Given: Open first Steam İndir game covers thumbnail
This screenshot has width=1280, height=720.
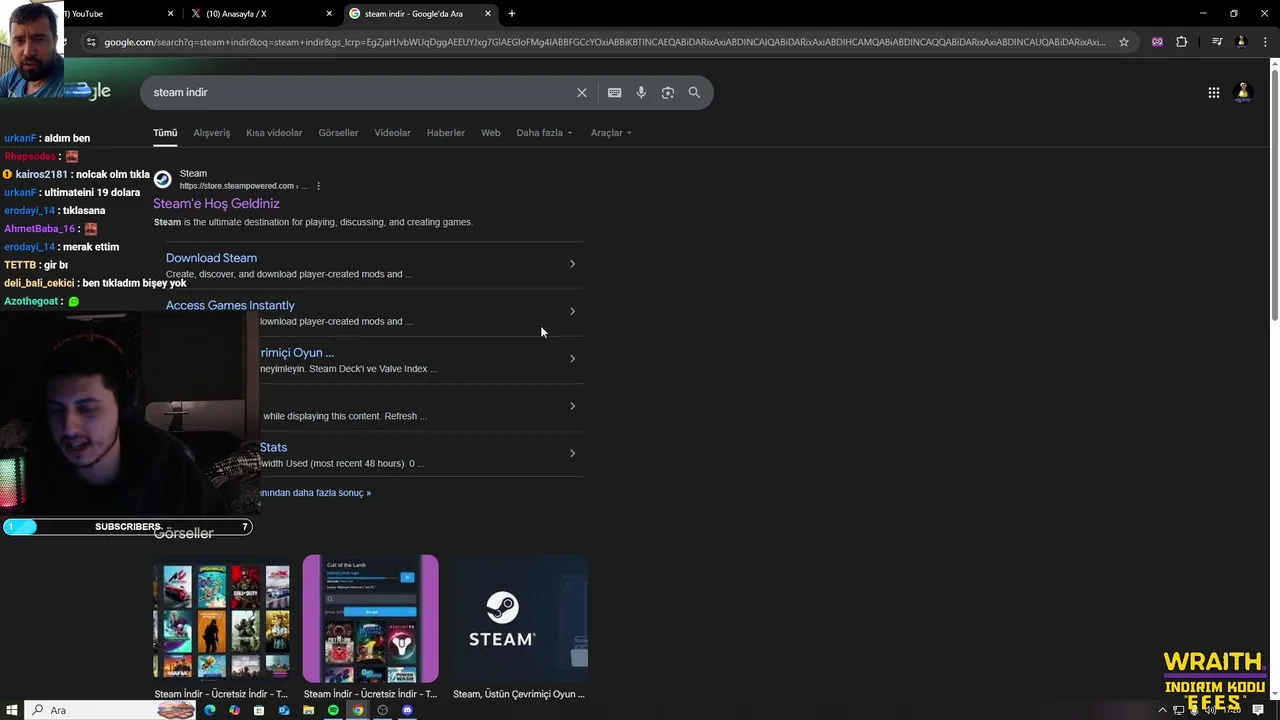Looking at the screenshot, I should pyautogui.click(x=222, y=619).
